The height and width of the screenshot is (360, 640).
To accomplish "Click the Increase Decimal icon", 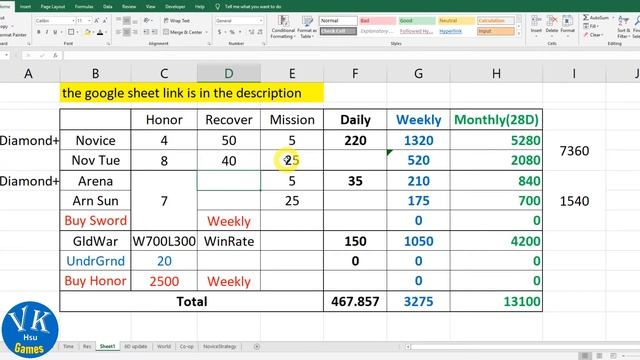I will click(x=251, y=32).
